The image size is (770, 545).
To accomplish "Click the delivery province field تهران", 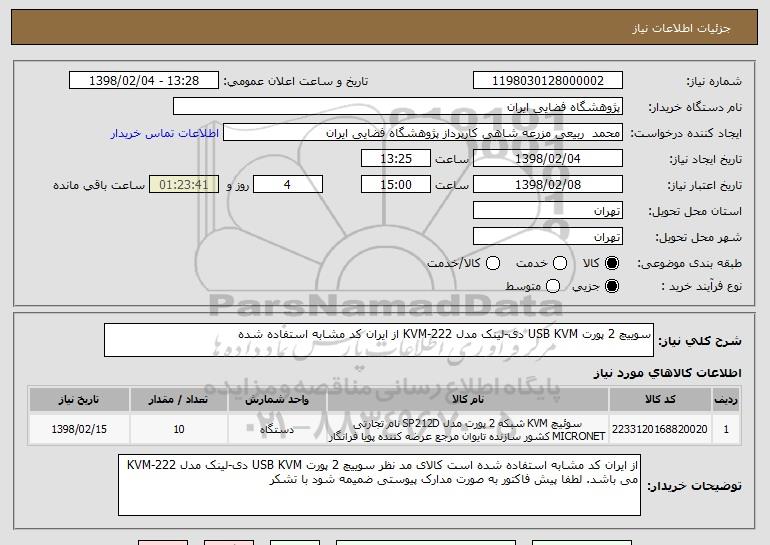I will pos(548,211).
